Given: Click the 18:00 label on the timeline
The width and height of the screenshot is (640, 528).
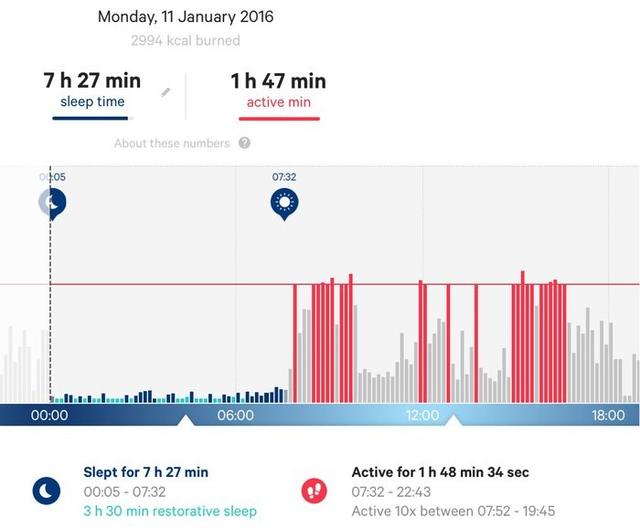Looking at the screenshot, I should tap(608, 415).
